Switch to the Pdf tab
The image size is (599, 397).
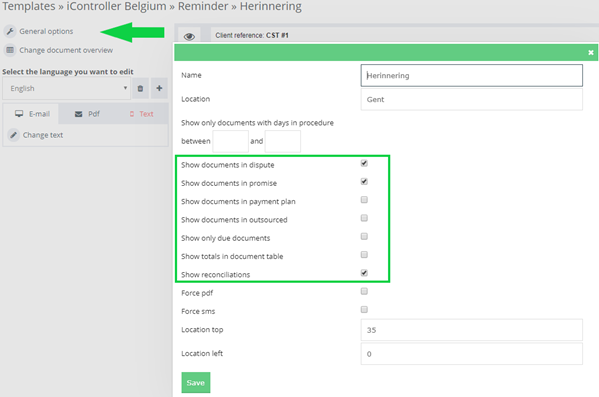point(87,114)
